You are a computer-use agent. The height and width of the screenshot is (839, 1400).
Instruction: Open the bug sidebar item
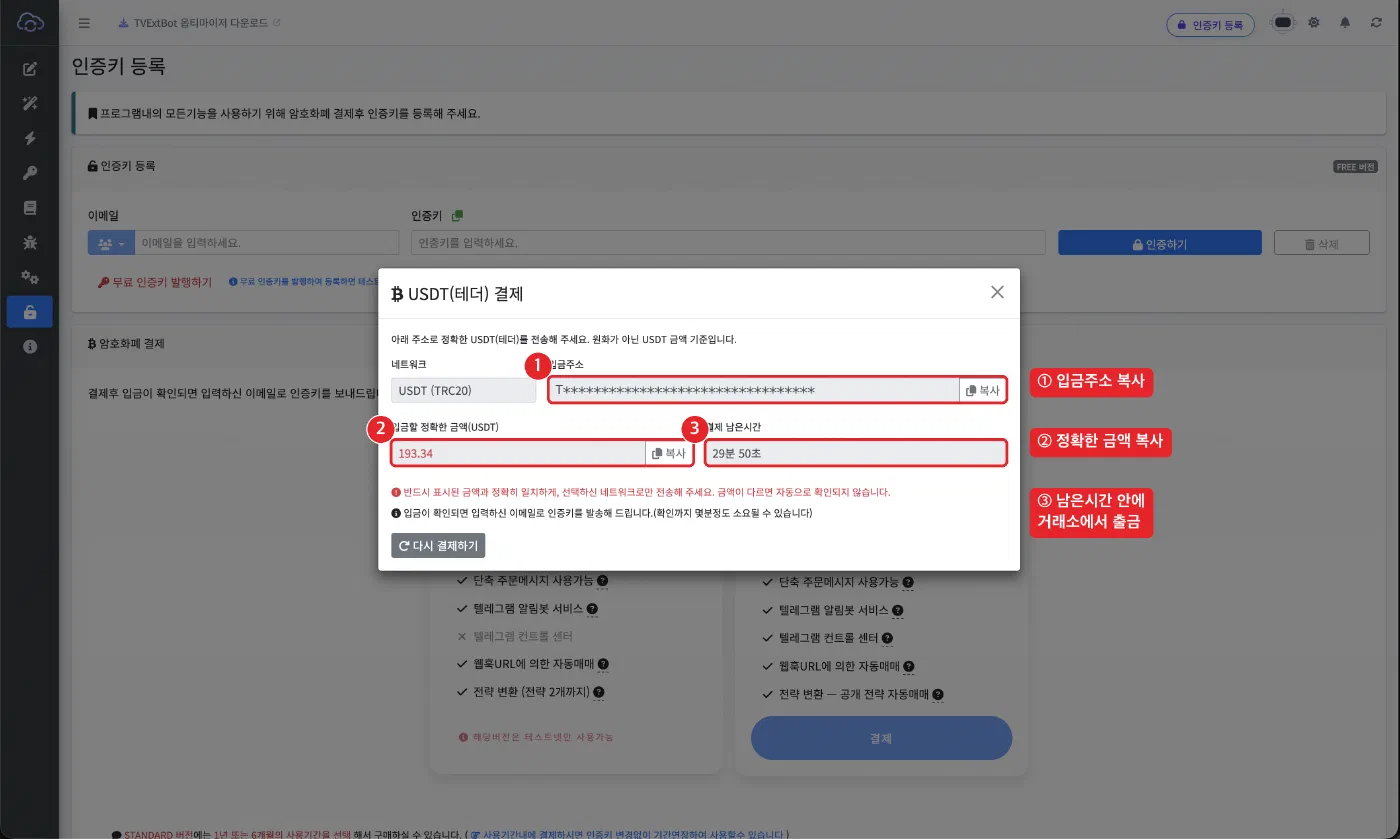tap(30, 243)
